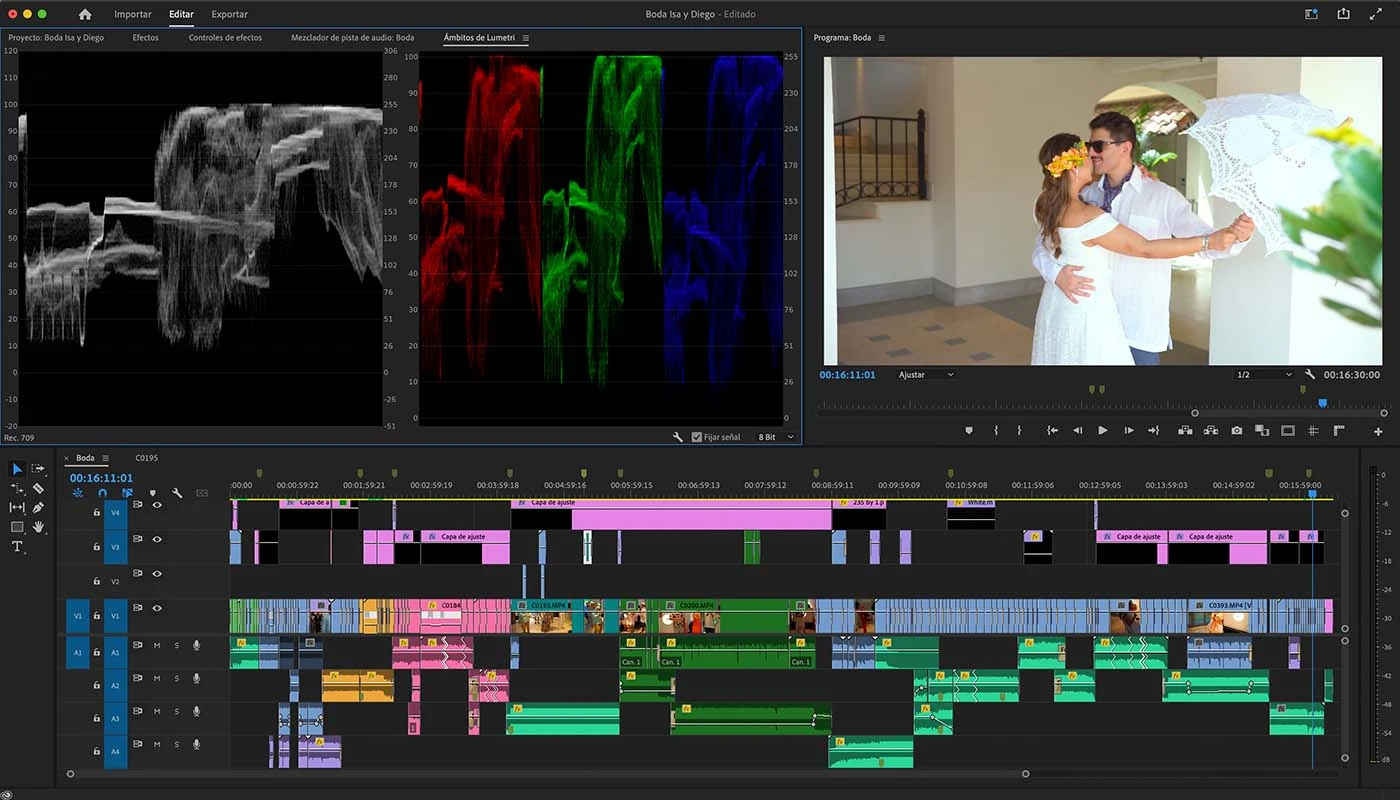Select the Hand tool
The image size is (1400, 800).
point(38,526)
